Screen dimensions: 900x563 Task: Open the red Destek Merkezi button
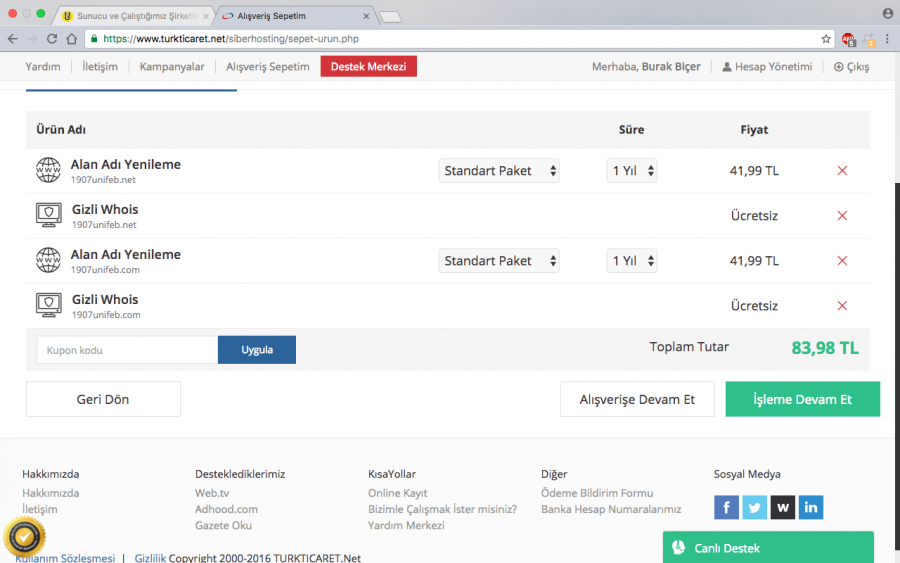click(368, 67)
